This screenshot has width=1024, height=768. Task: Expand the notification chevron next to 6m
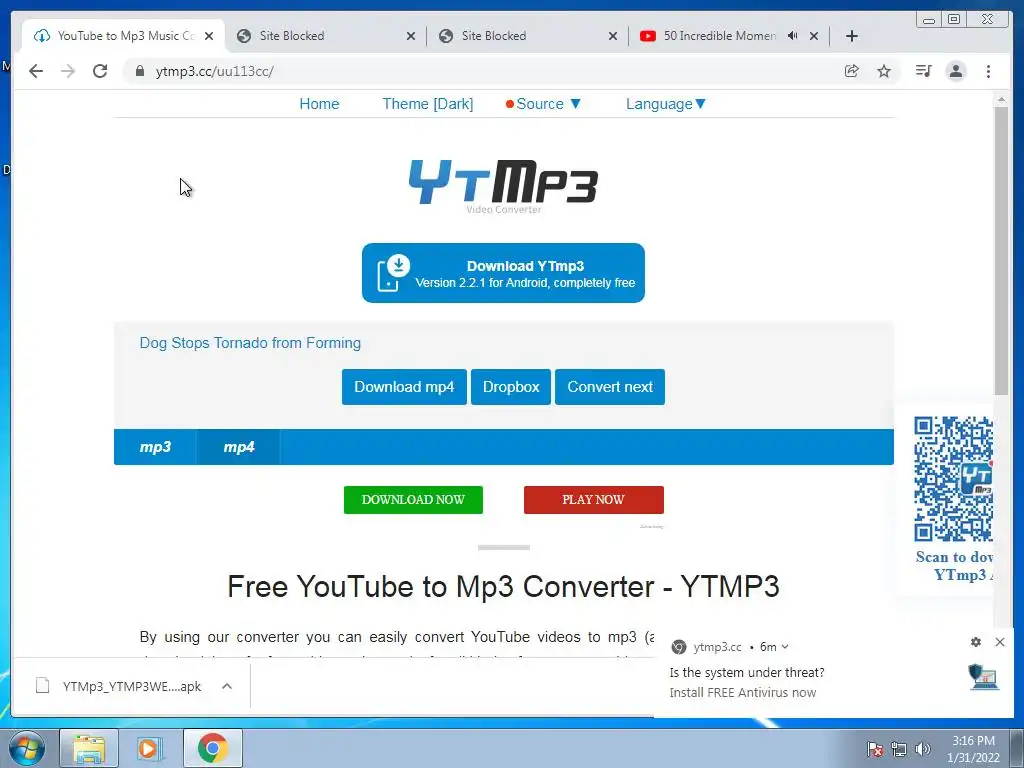tap(785, 647)
